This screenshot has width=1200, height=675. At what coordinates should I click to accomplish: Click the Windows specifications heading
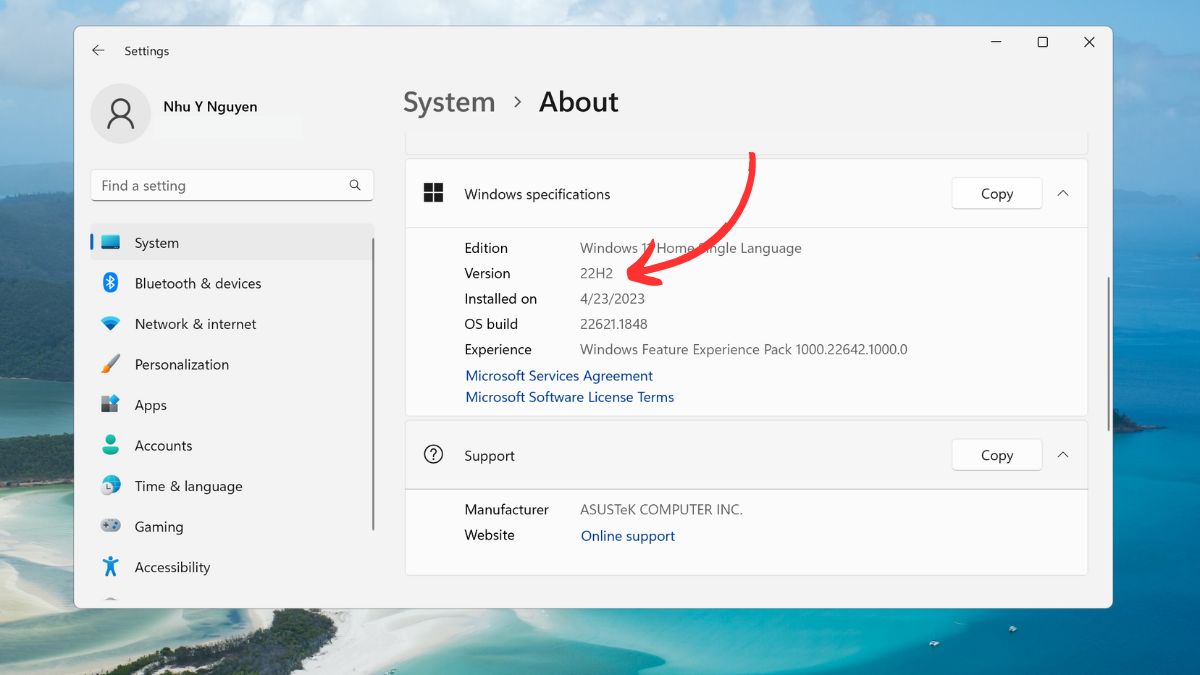(x=537, y=194)
